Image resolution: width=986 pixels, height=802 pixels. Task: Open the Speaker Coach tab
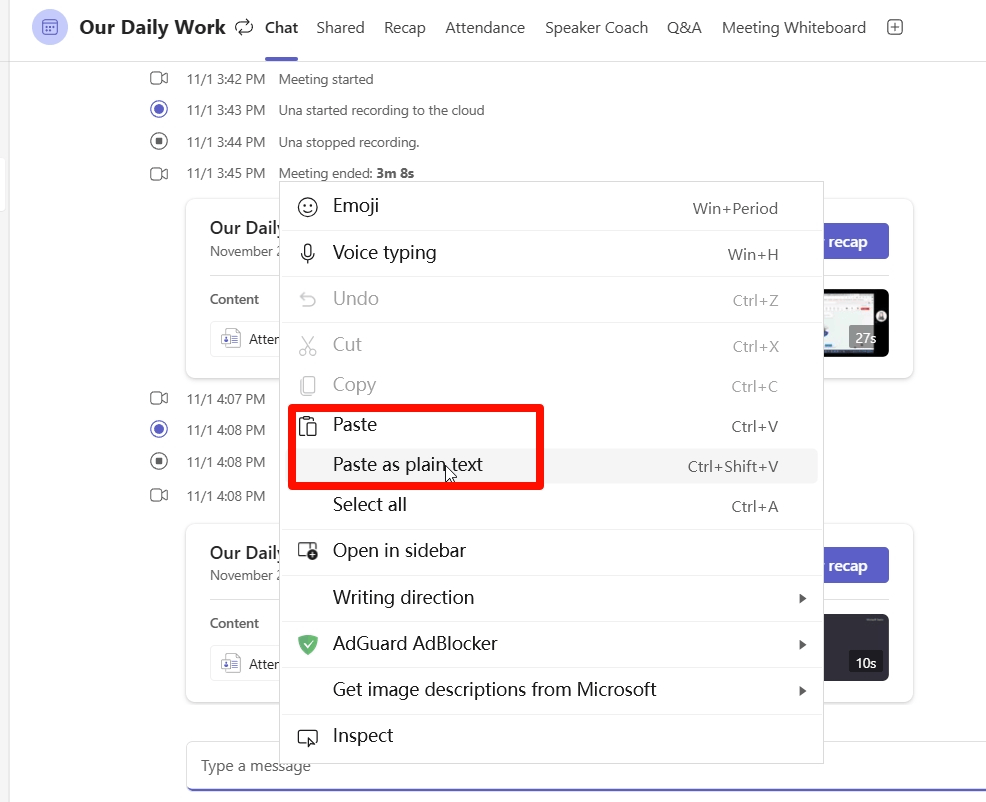[596, 28]
